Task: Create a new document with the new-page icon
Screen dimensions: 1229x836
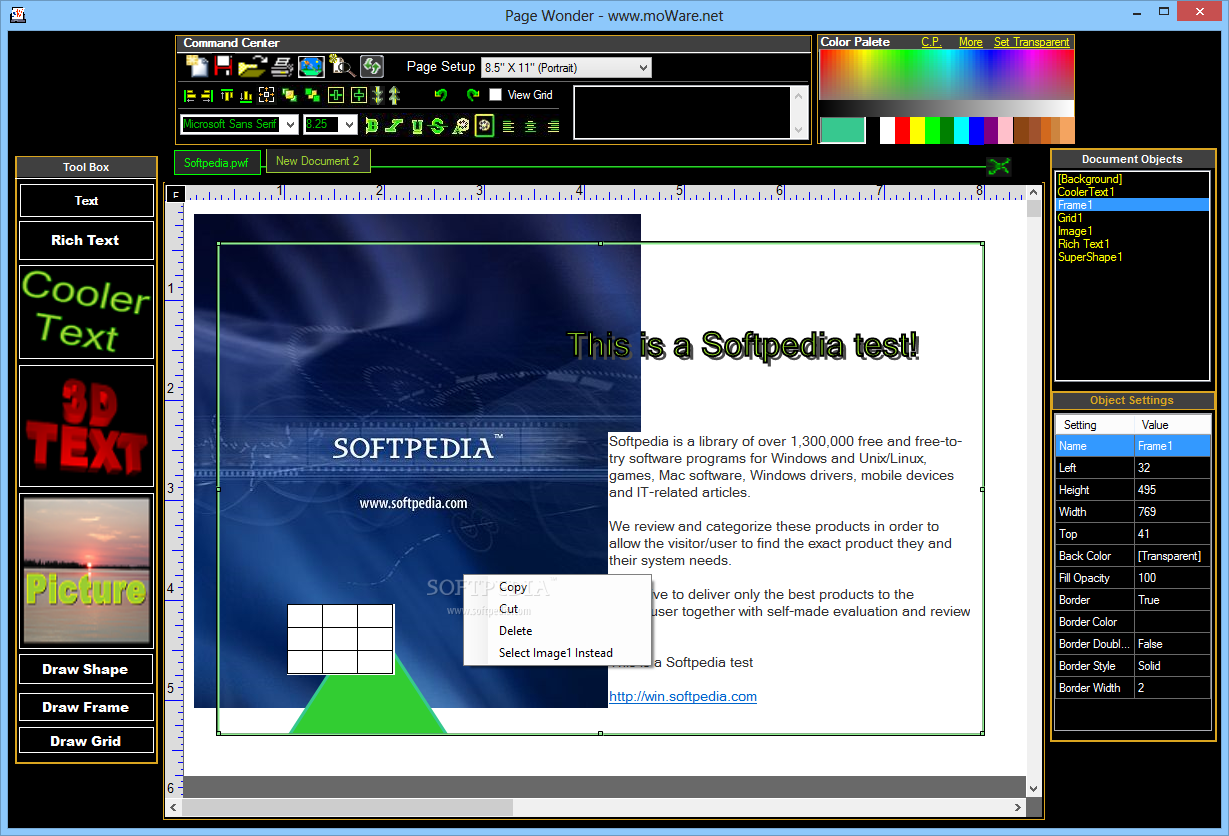Action: (197, 66)
